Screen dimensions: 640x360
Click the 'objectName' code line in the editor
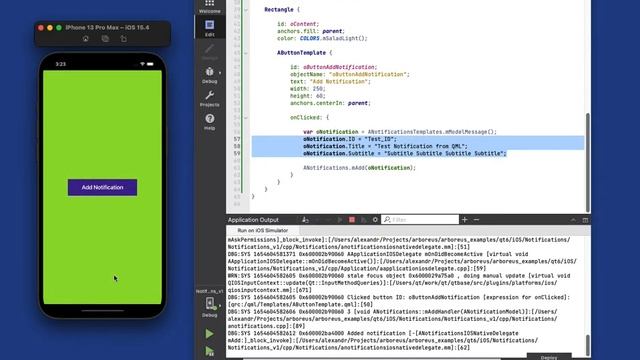pyautogui.click(x=350, y=74)
